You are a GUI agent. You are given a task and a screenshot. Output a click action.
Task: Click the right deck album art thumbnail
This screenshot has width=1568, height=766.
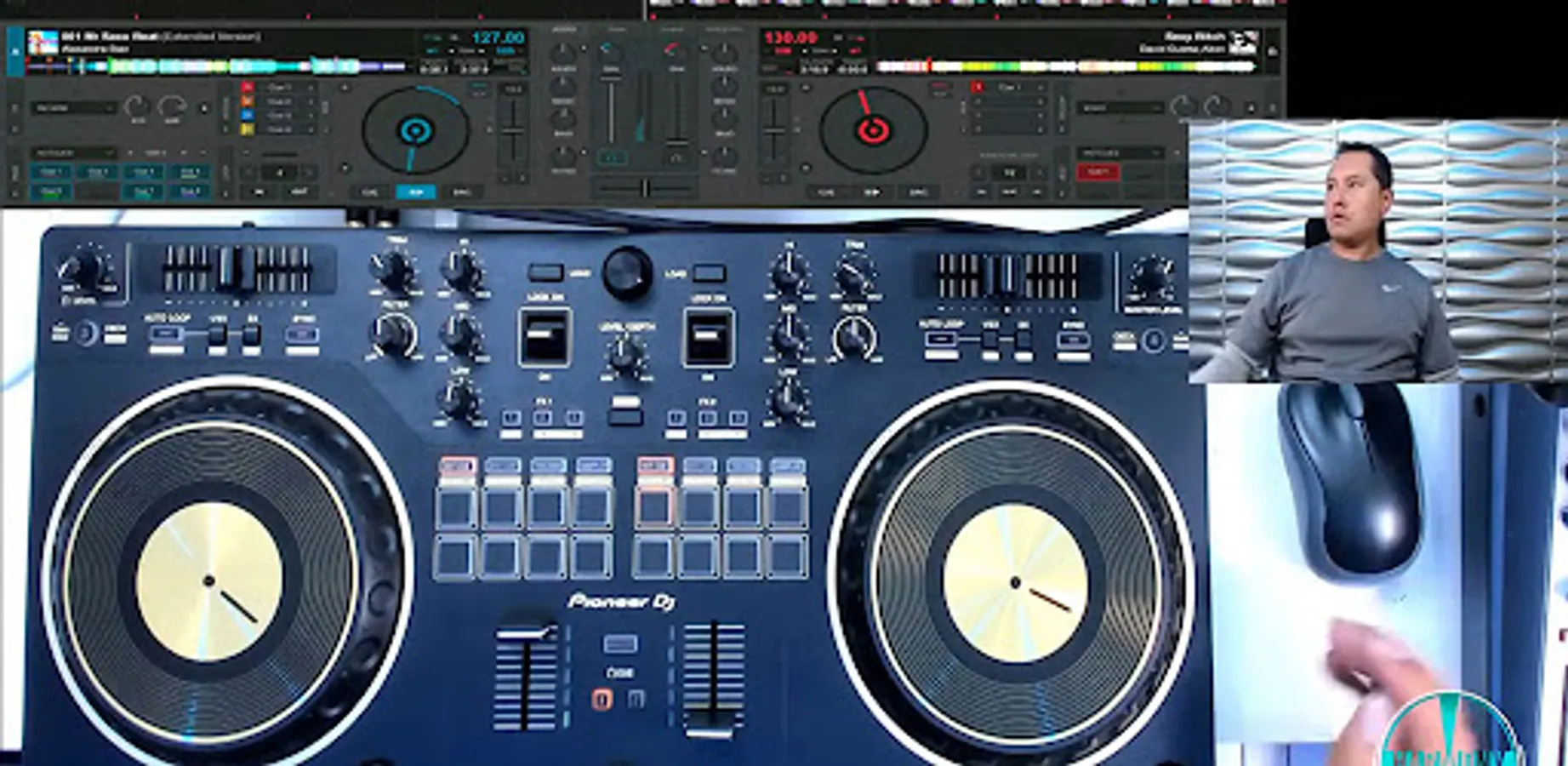tap(1243, 43)
